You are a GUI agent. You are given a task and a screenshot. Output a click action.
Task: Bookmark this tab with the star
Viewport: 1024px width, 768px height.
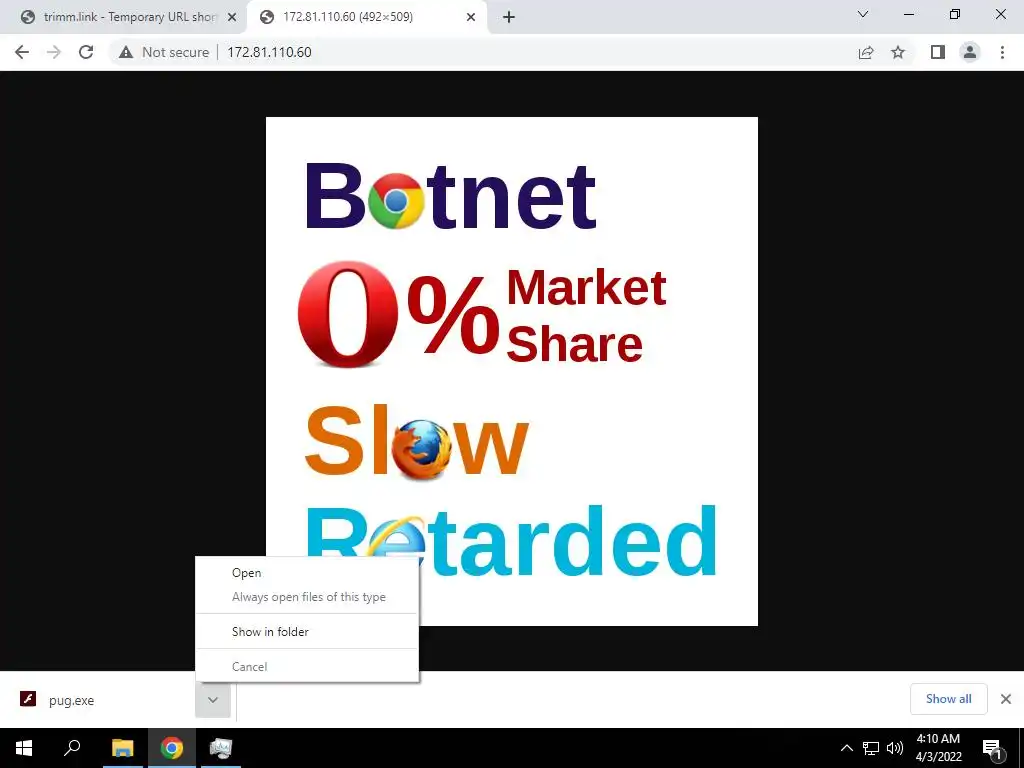click(898, 52)
